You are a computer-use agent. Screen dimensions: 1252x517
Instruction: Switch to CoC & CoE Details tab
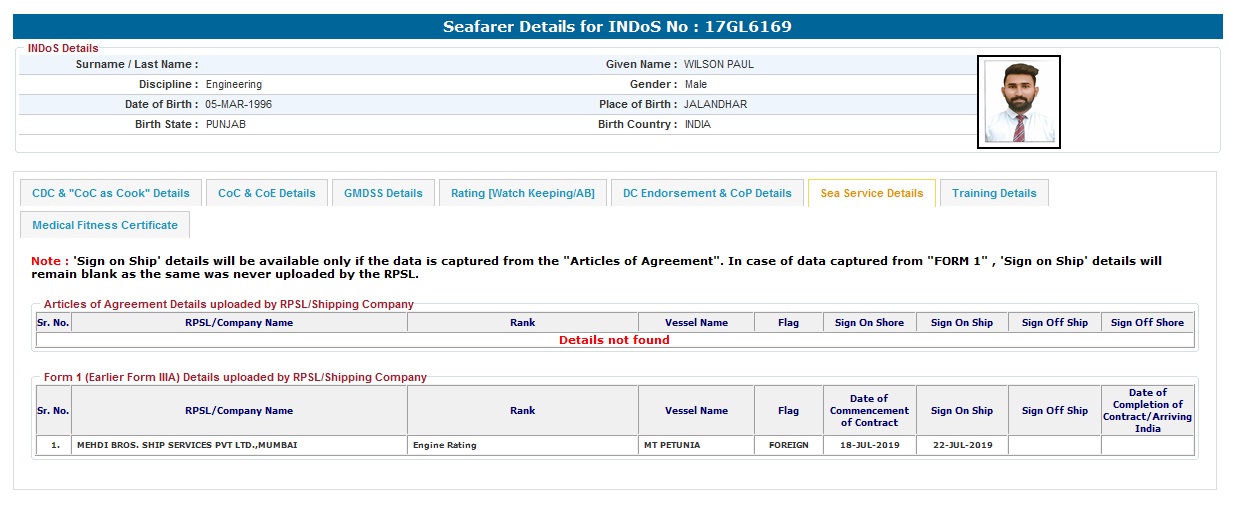(267, 193)
